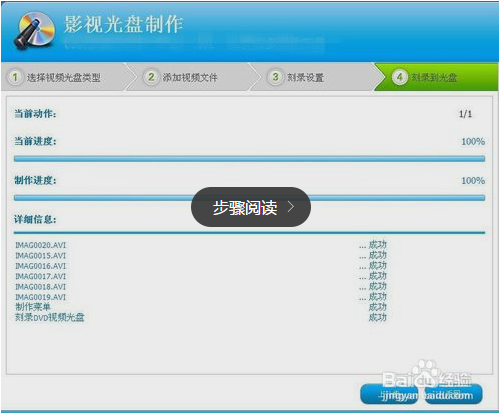Select the IMAG0020.AVI row

click(x=201, y=245)
